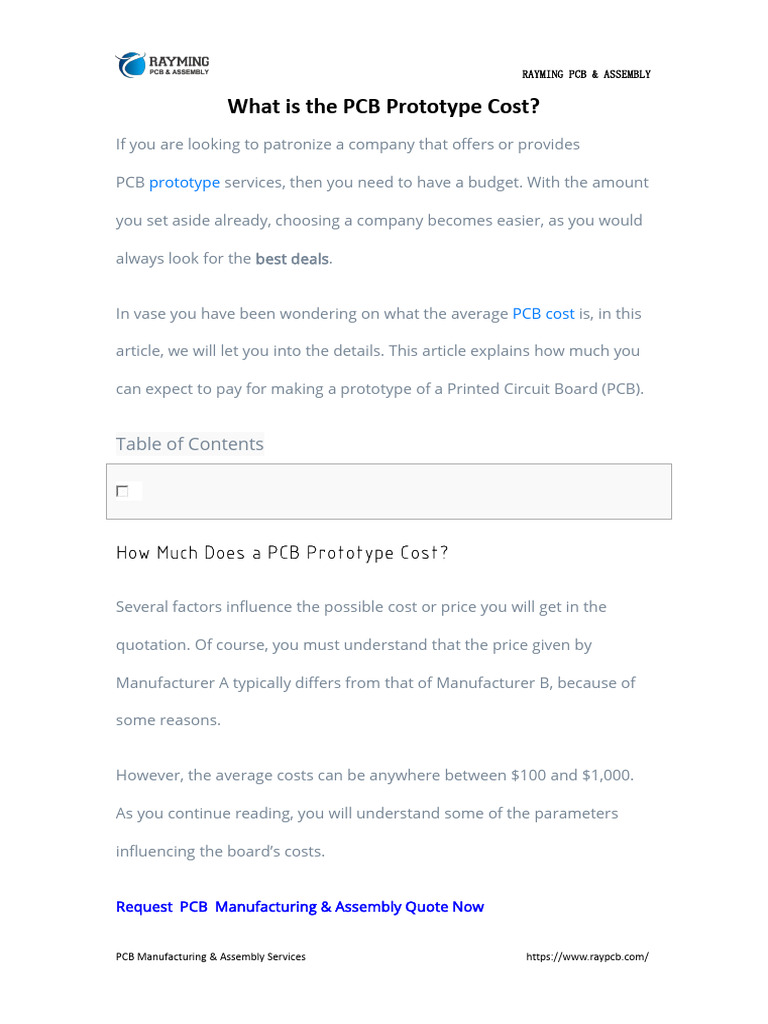Image resolution: width=768 pixels, height=1024 pixels.
Task: Open the https://www.raypcb.com/ footer link
Action: pos(587,957)
